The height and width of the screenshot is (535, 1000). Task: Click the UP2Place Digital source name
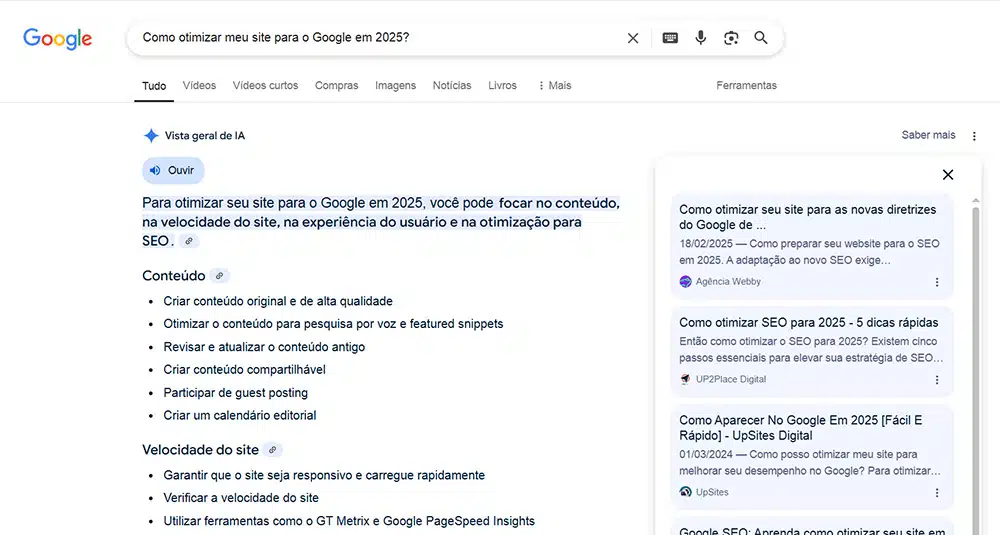pyautogui.click(x=731, y=379)
